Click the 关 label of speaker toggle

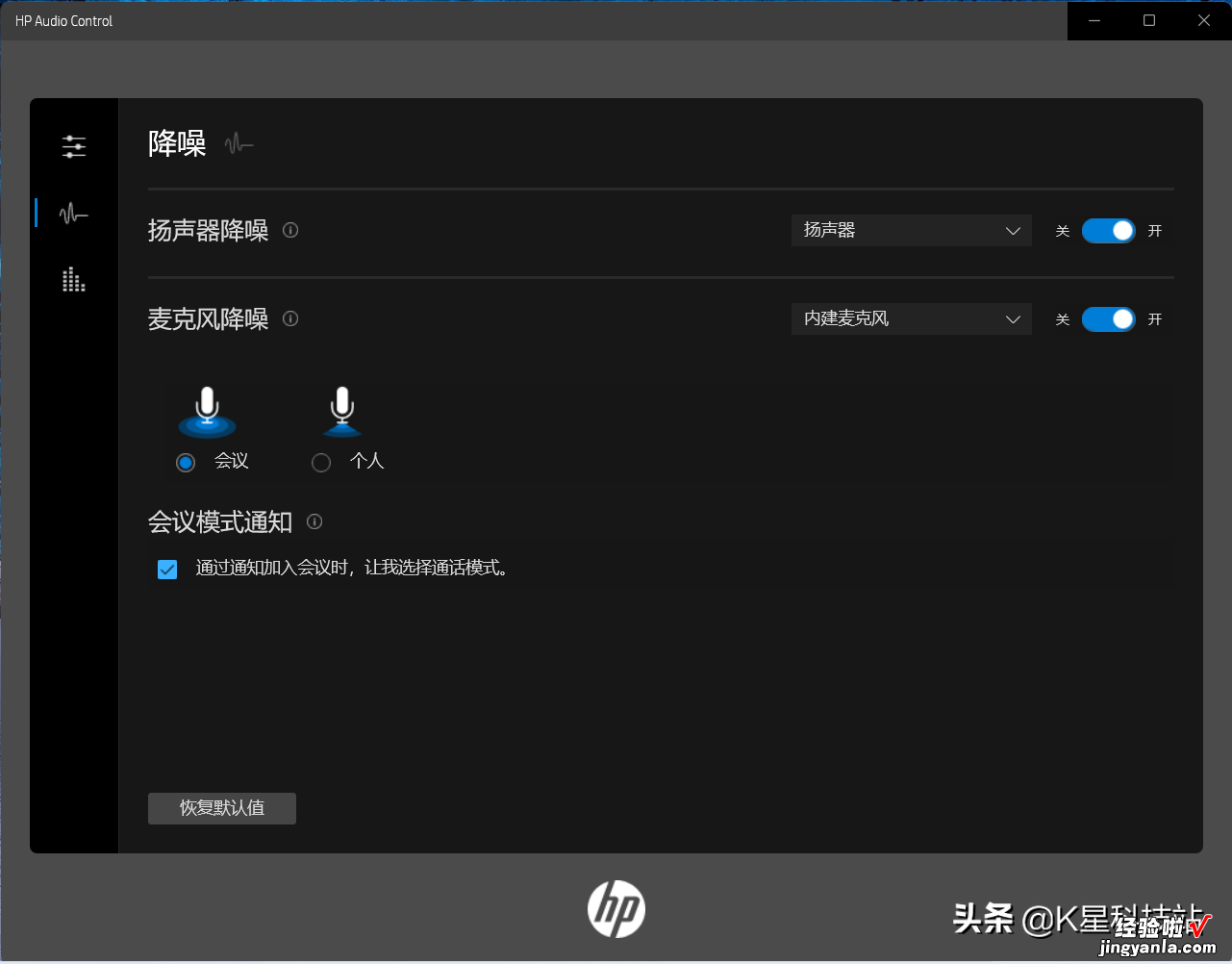(x=1063, y=231)
